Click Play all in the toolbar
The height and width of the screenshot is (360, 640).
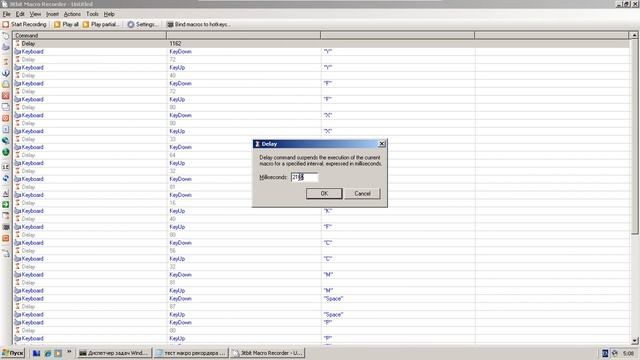(x=67, y=24)
